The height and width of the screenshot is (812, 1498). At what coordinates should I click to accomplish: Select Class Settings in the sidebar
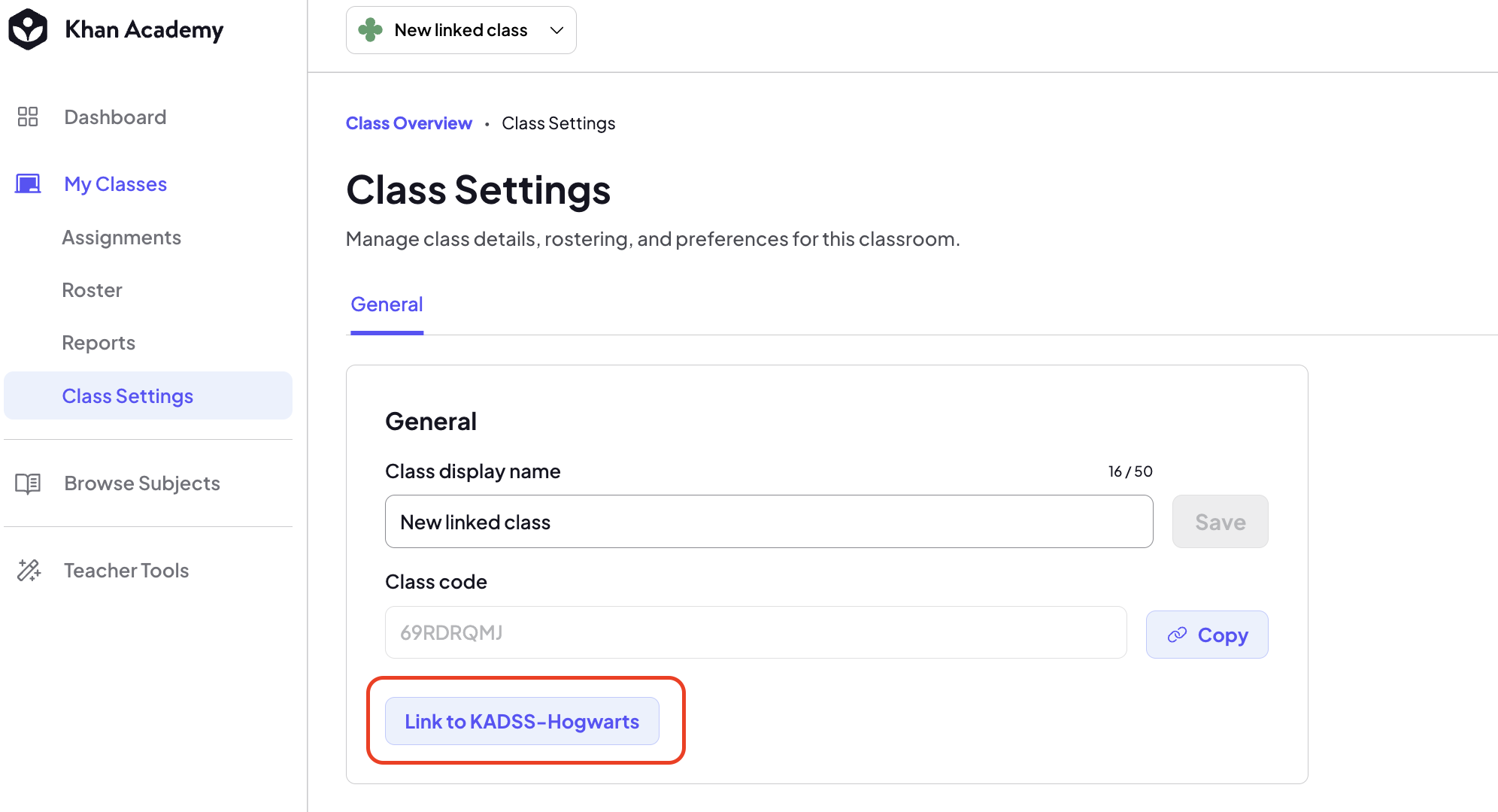coord(148,395)
